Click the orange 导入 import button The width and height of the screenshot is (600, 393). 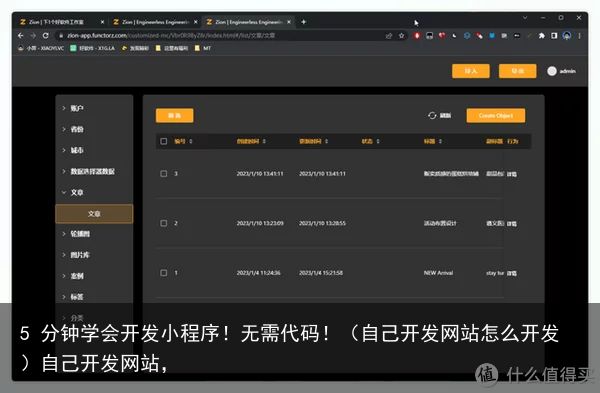[471, 71]
